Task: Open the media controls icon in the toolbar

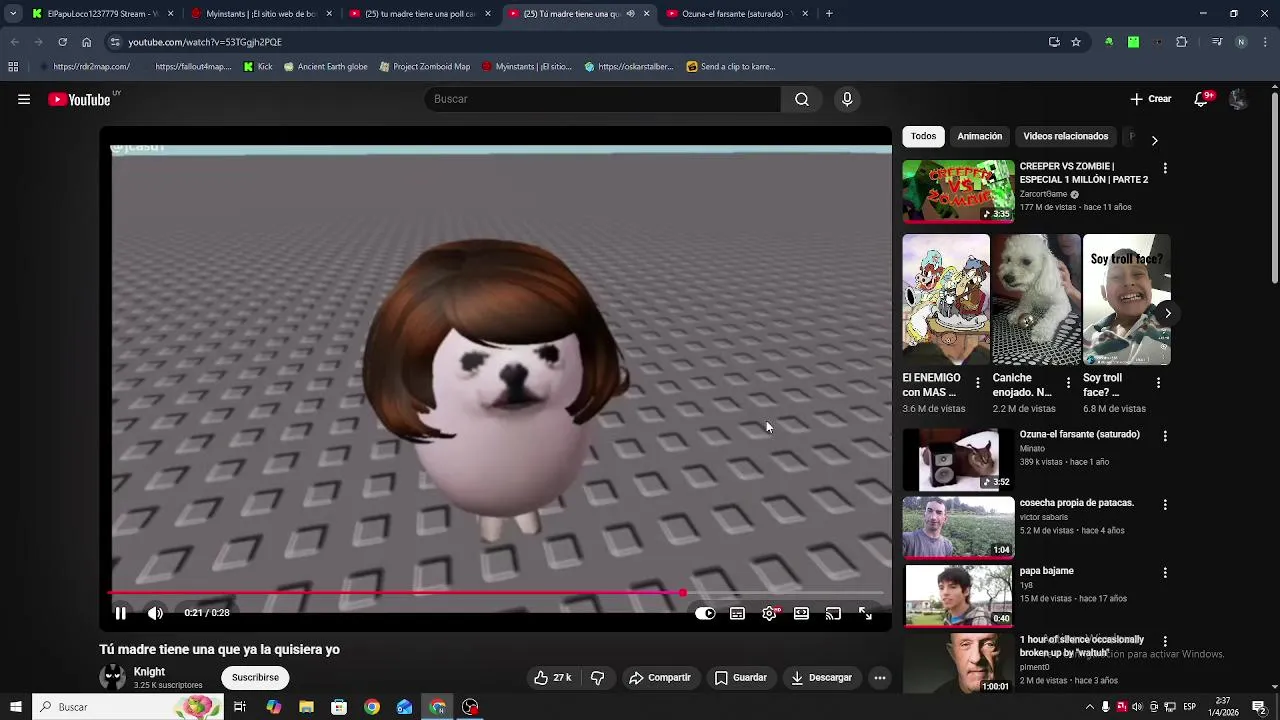Action: pos(1216,42)
